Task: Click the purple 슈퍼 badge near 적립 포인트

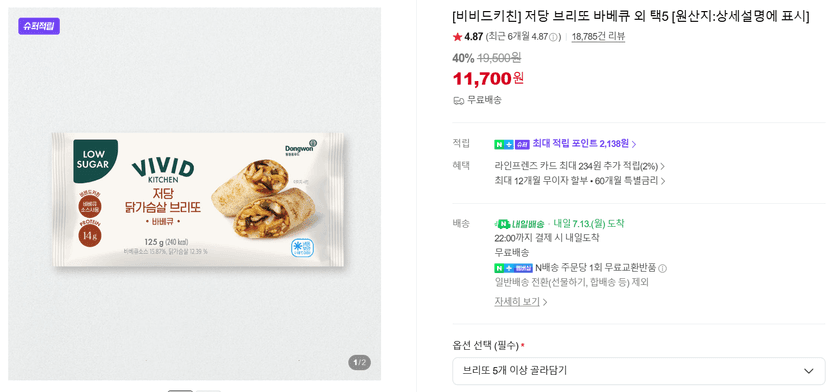Action: coord(522,144)
